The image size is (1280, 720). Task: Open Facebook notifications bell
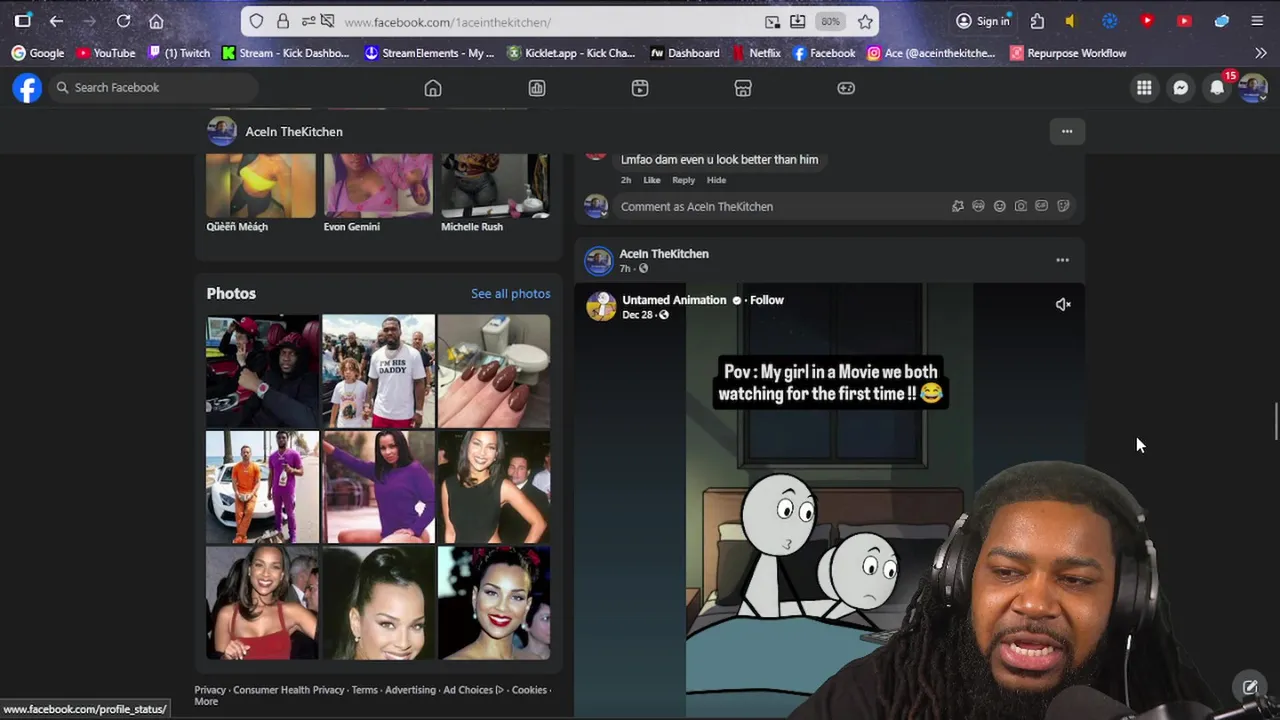click(1217, 88)
